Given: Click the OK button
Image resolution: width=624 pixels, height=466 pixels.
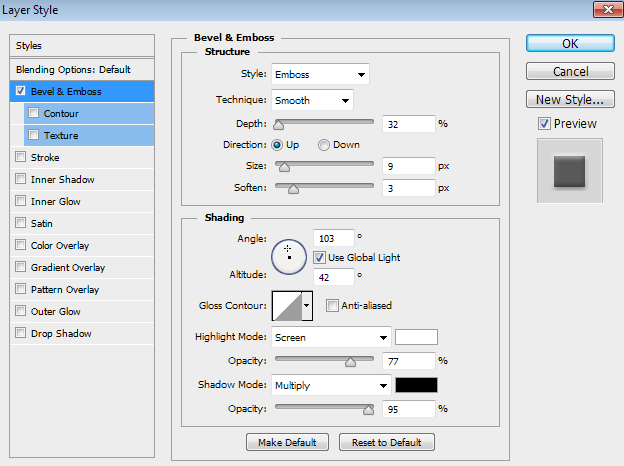Looking at the screenshot, I should [570, 43].
